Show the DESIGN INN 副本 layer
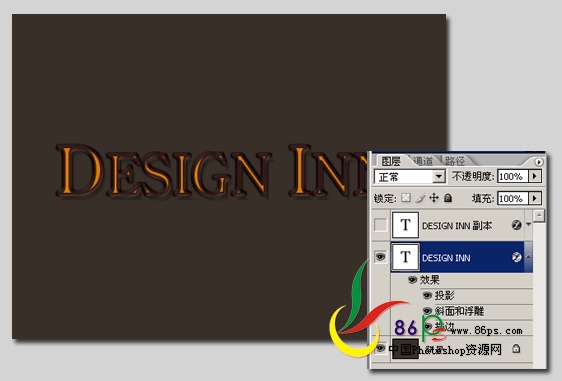The width and height of the screenshot is (562, 381). tap(380, 225)
